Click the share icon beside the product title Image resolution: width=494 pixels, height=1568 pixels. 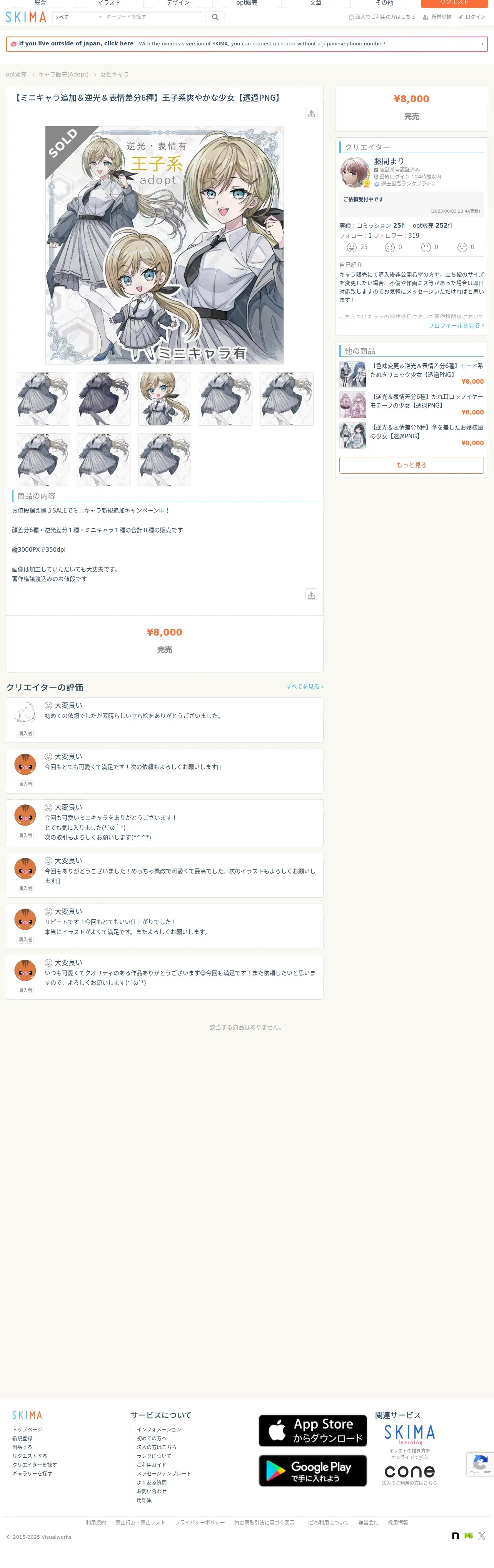(311, 113)
